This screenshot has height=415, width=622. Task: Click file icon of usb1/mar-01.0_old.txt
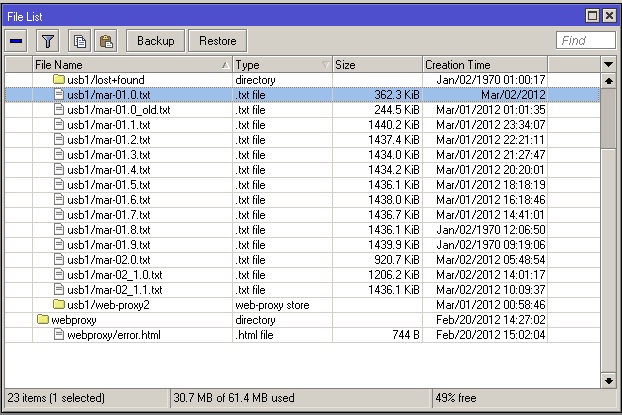(59, 110)
